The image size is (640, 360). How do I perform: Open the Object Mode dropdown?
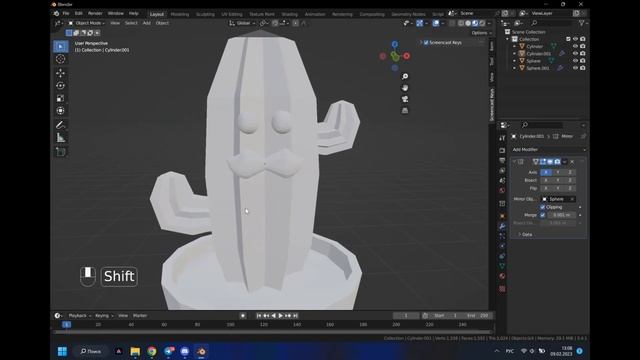[87, 23]
